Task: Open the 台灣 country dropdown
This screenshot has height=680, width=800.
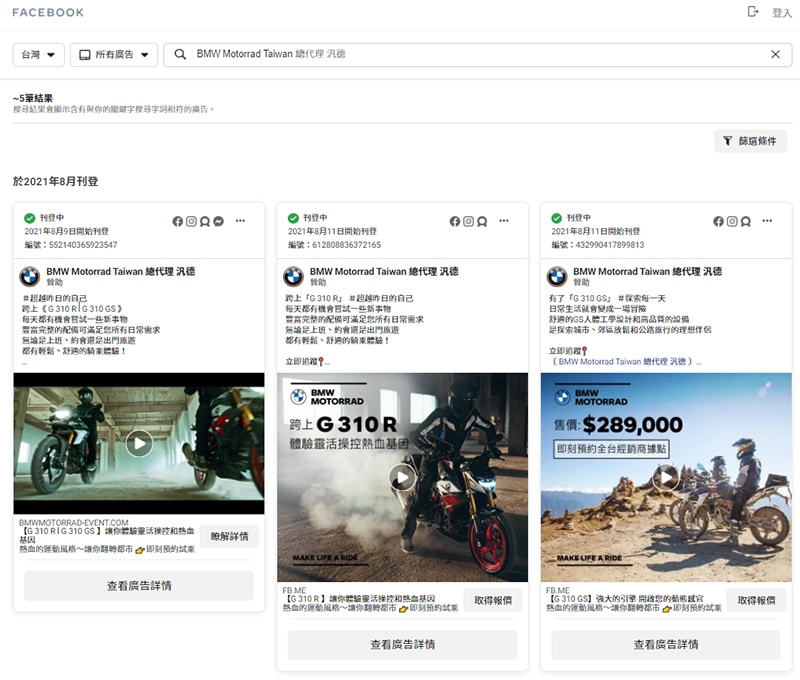Action: click(38, 55)
